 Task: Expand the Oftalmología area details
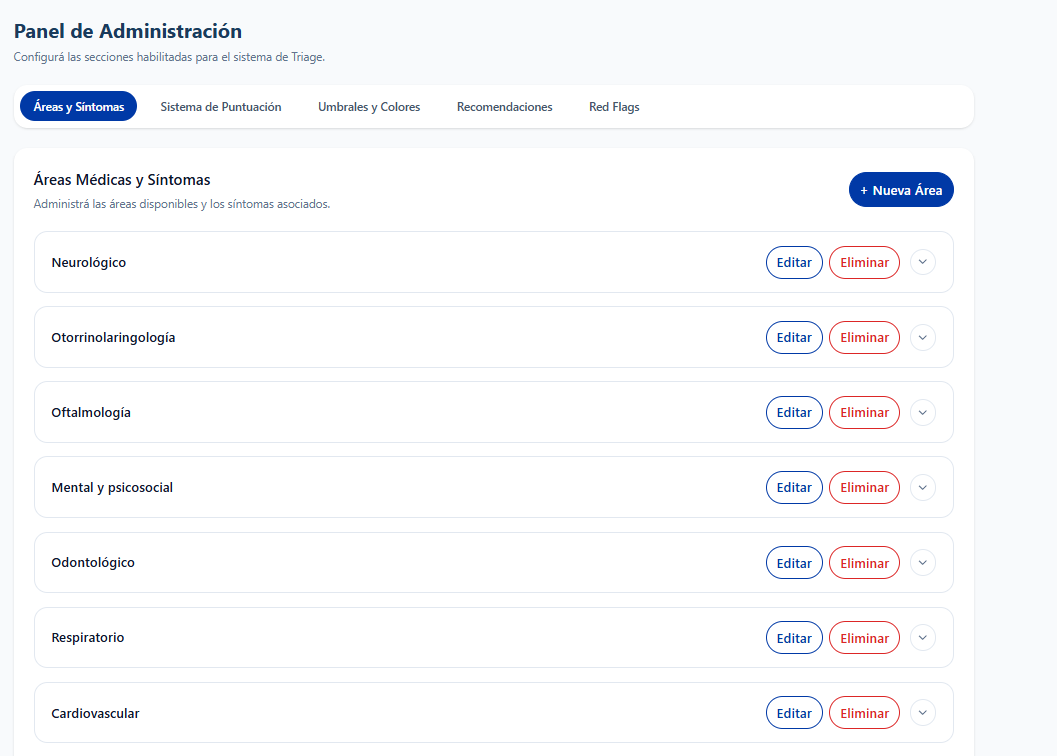coord(923,412)
